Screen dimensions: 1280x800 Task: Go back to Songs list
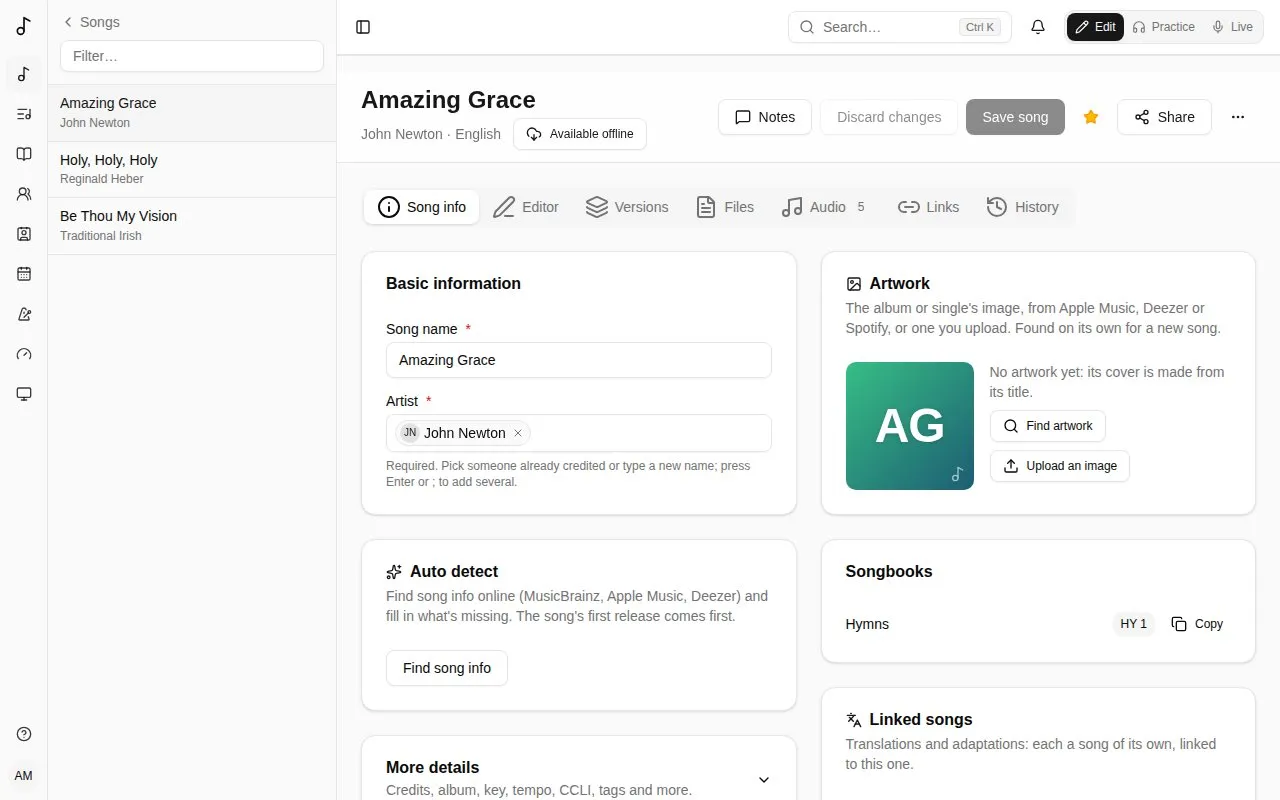coord(91,22)
